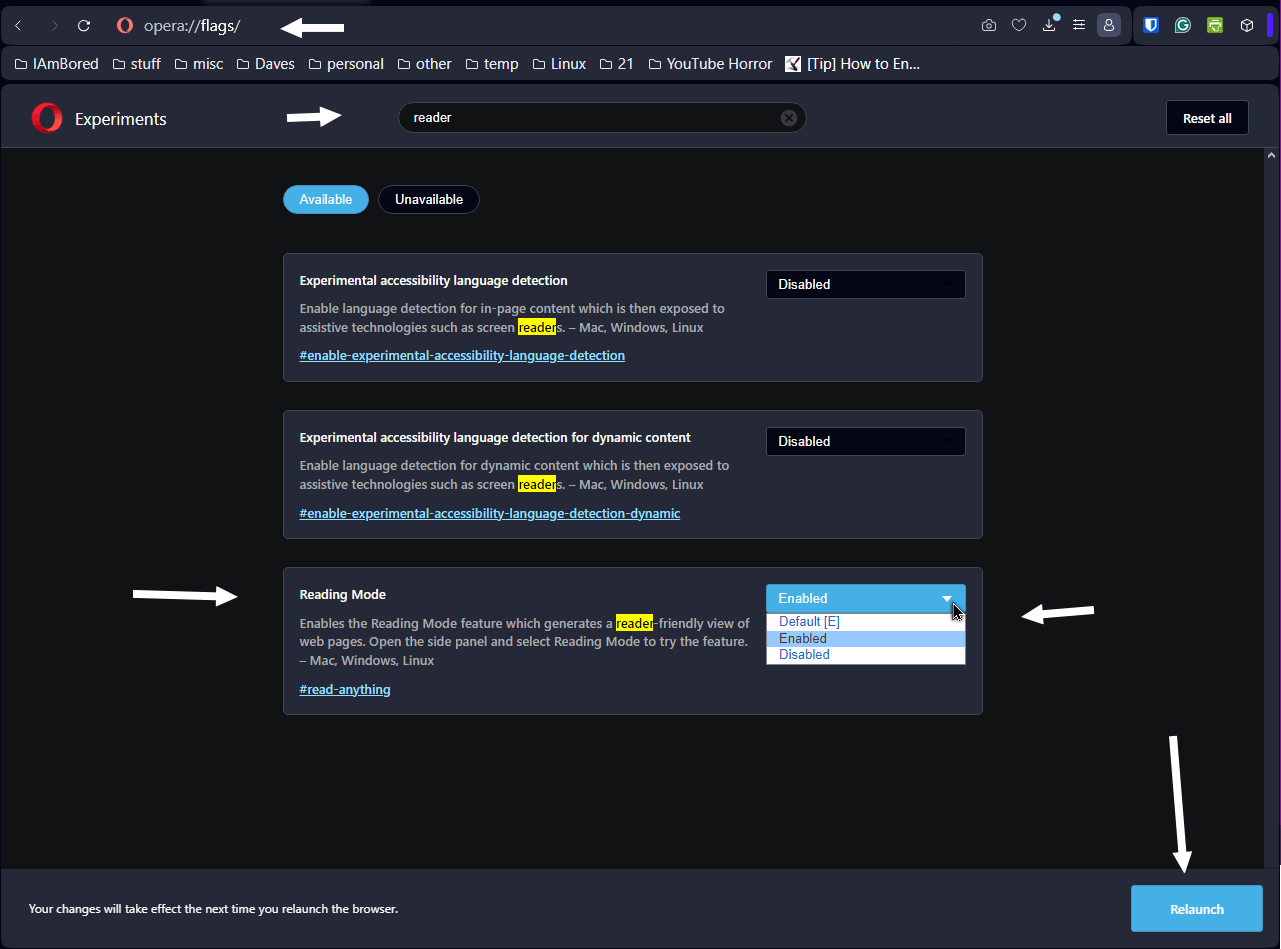The height and width of the screenshot is (949, 1281).
Task: Open the extensions cube menu
Action: coord(1246,25)
